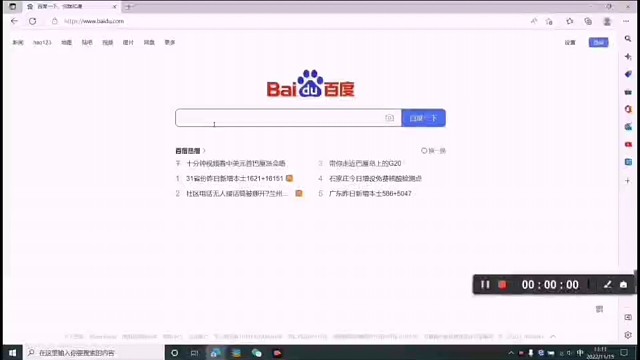The width and height of the screenshot is (640, 360).
Task: Refresh hot list with 换一换
Action: click(433, 151)
